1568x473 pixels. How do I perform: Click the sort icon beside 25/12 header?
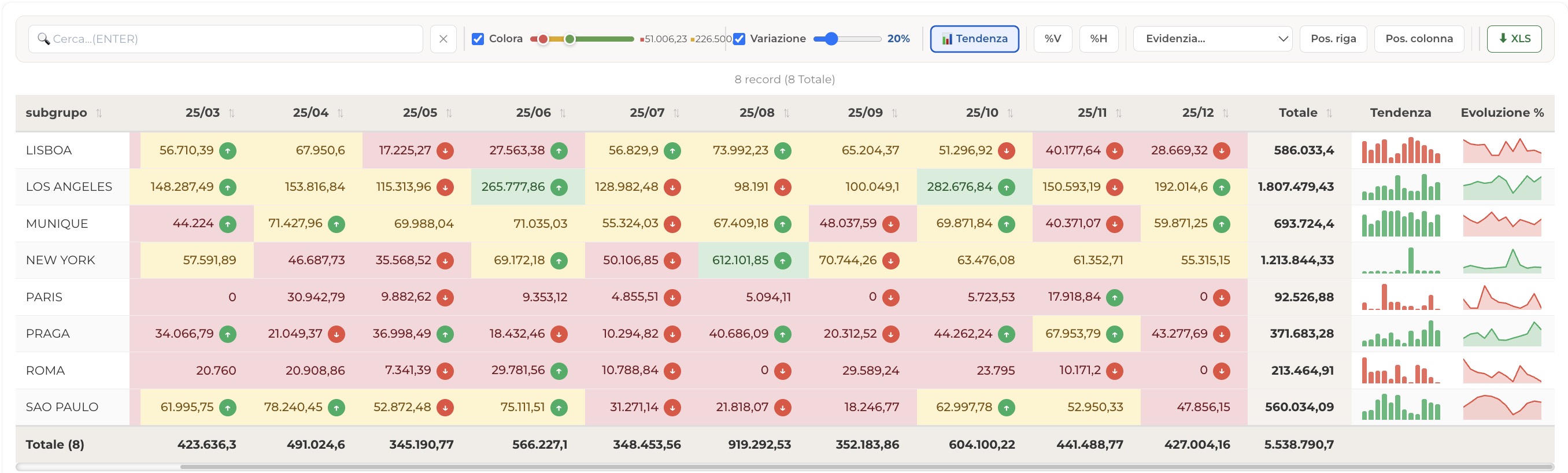coord(1226,113)
